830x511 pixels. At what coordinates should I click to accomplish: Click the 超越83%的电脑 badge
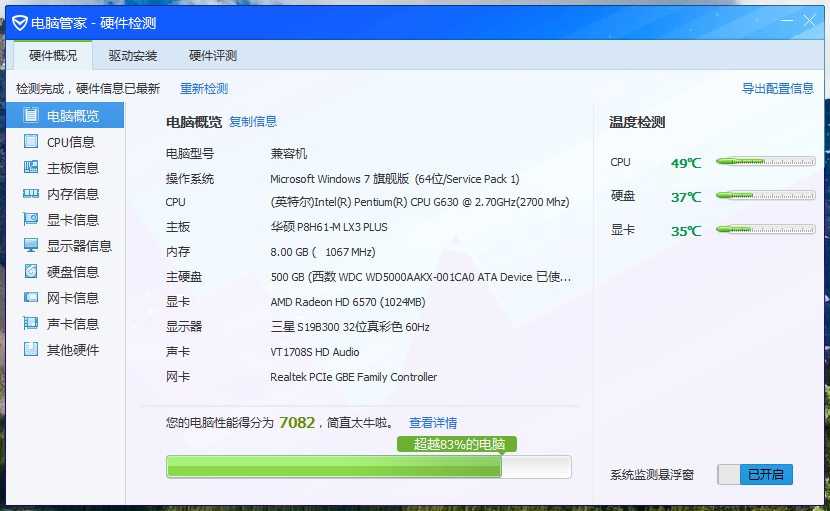457,444
